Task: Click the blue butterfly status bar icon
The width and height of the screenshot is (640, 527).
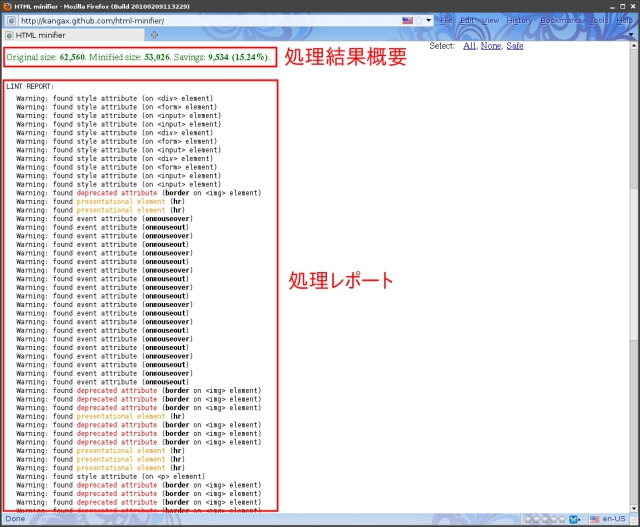Action: point(574,519)
